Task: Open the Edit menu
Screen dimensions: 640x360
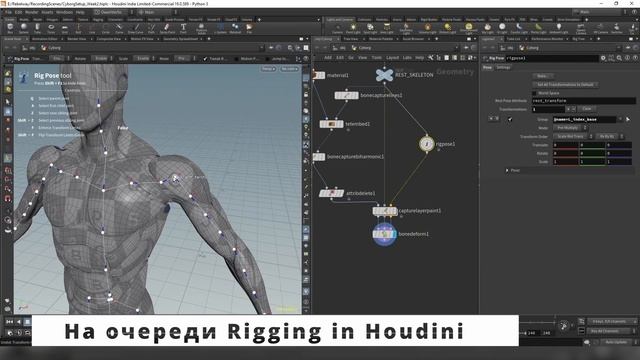Action: click(18, 12)
